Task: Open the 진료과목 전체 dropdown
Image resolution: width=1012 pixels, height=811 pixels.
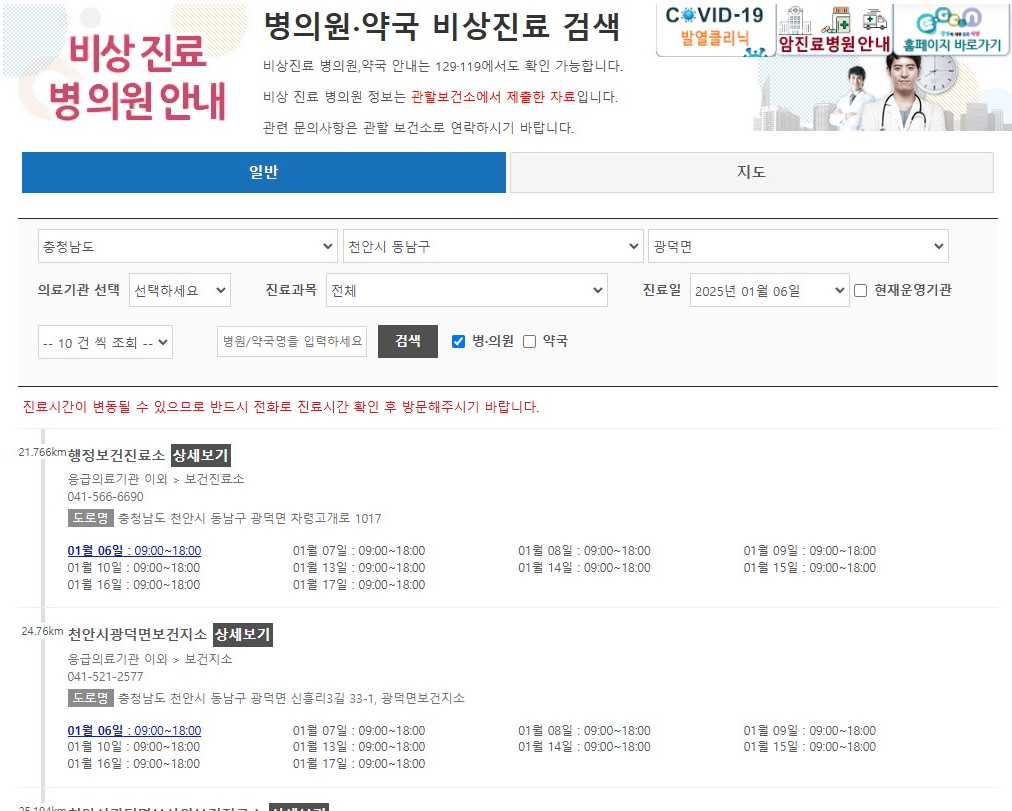Action: tap(467, 290)
